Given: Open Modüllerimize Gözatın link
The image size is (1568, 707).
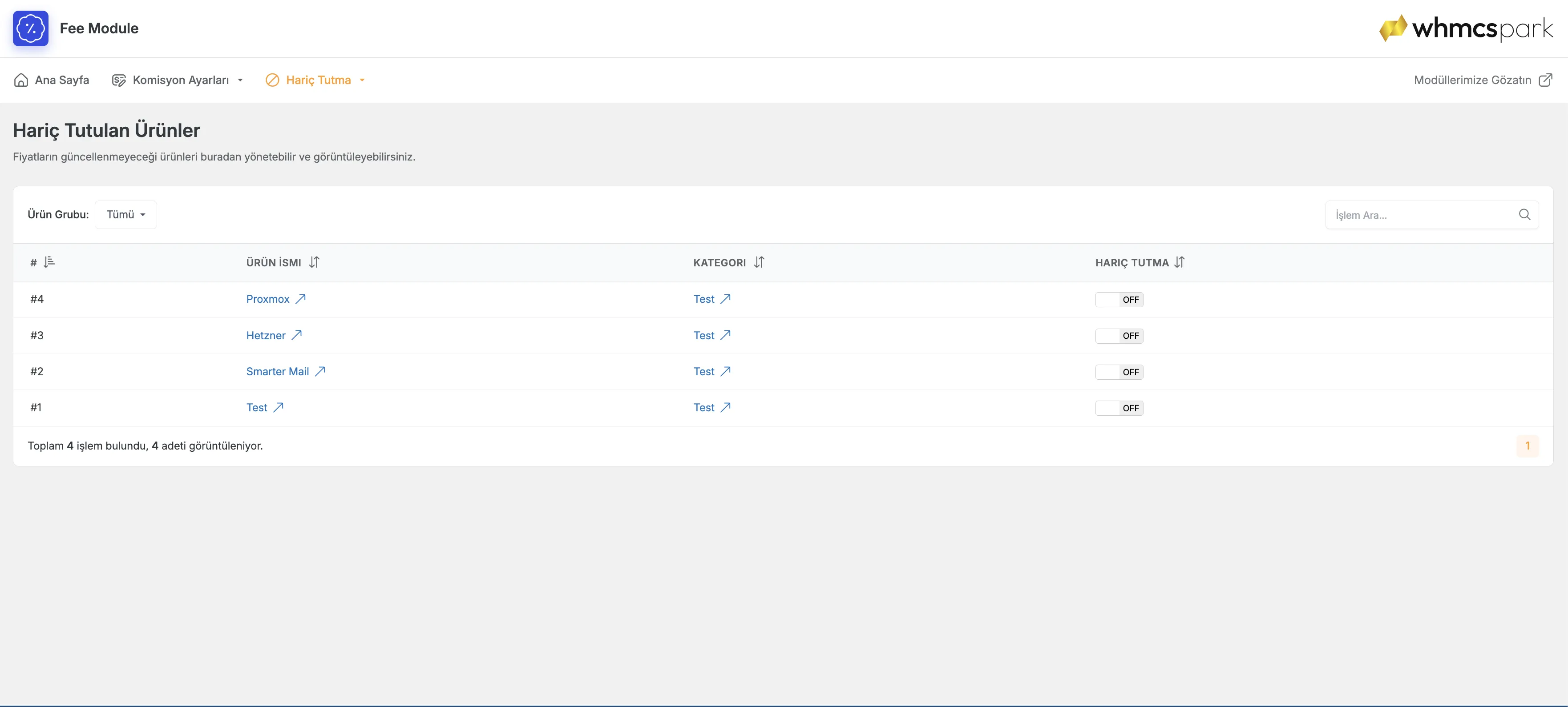Looking at the screenshot, I should pyautogui.click(x=1483, y=80).
